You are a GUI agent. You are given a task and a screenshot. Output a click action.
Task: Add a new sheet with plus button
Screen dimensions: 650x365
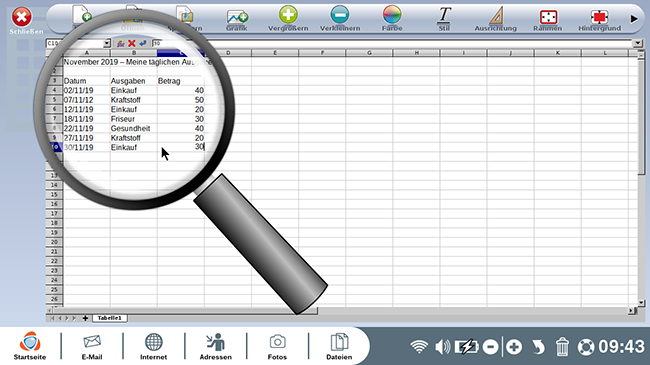(85, 318)
